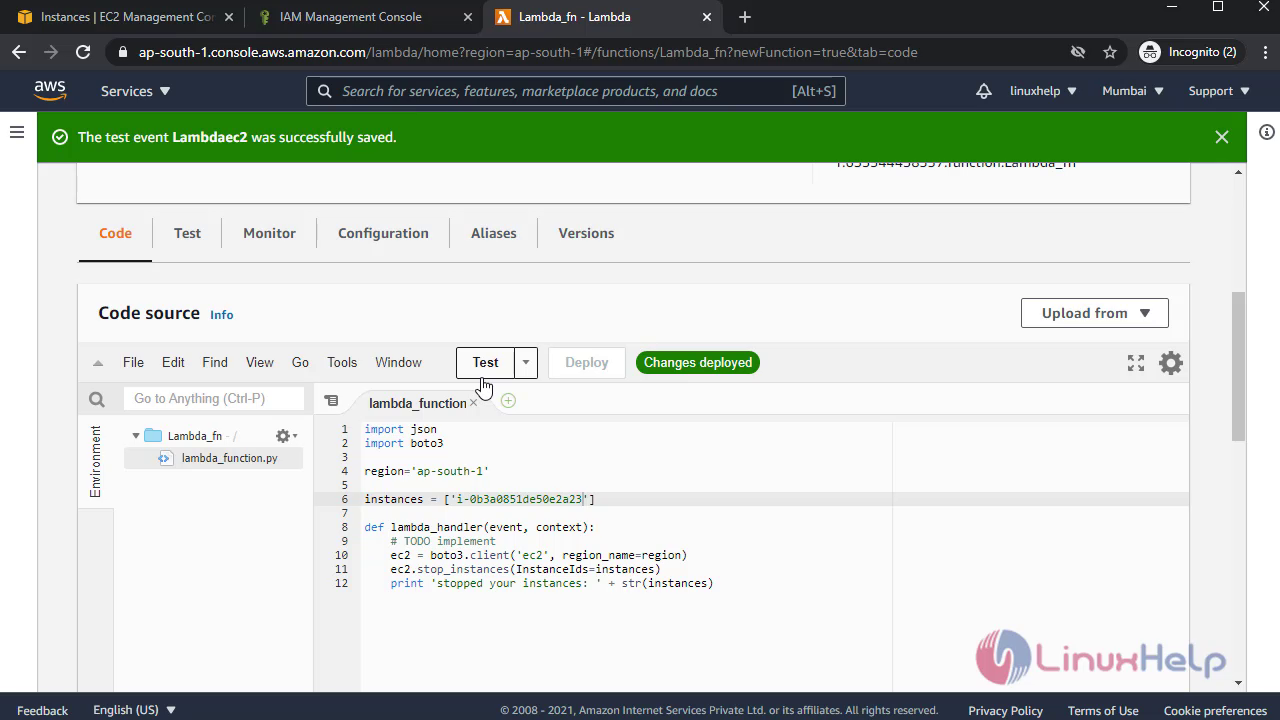Open the Test button dropdown arrow

(x=526, y=363)
